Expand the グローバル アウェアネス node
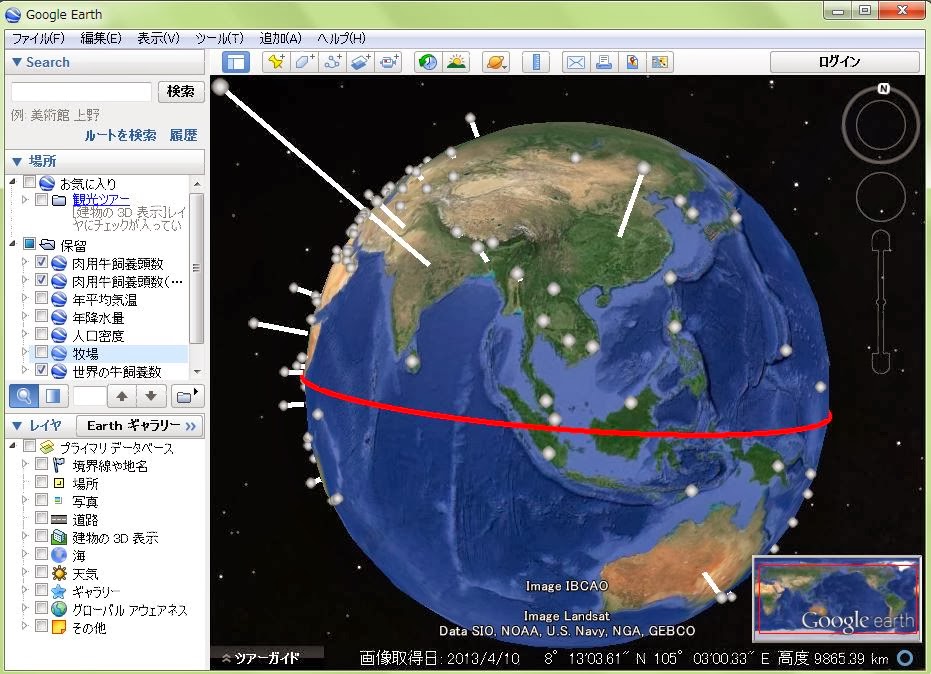Image resolution: width=931 pixels, height=674 pixels. click(x=25, y=607)
